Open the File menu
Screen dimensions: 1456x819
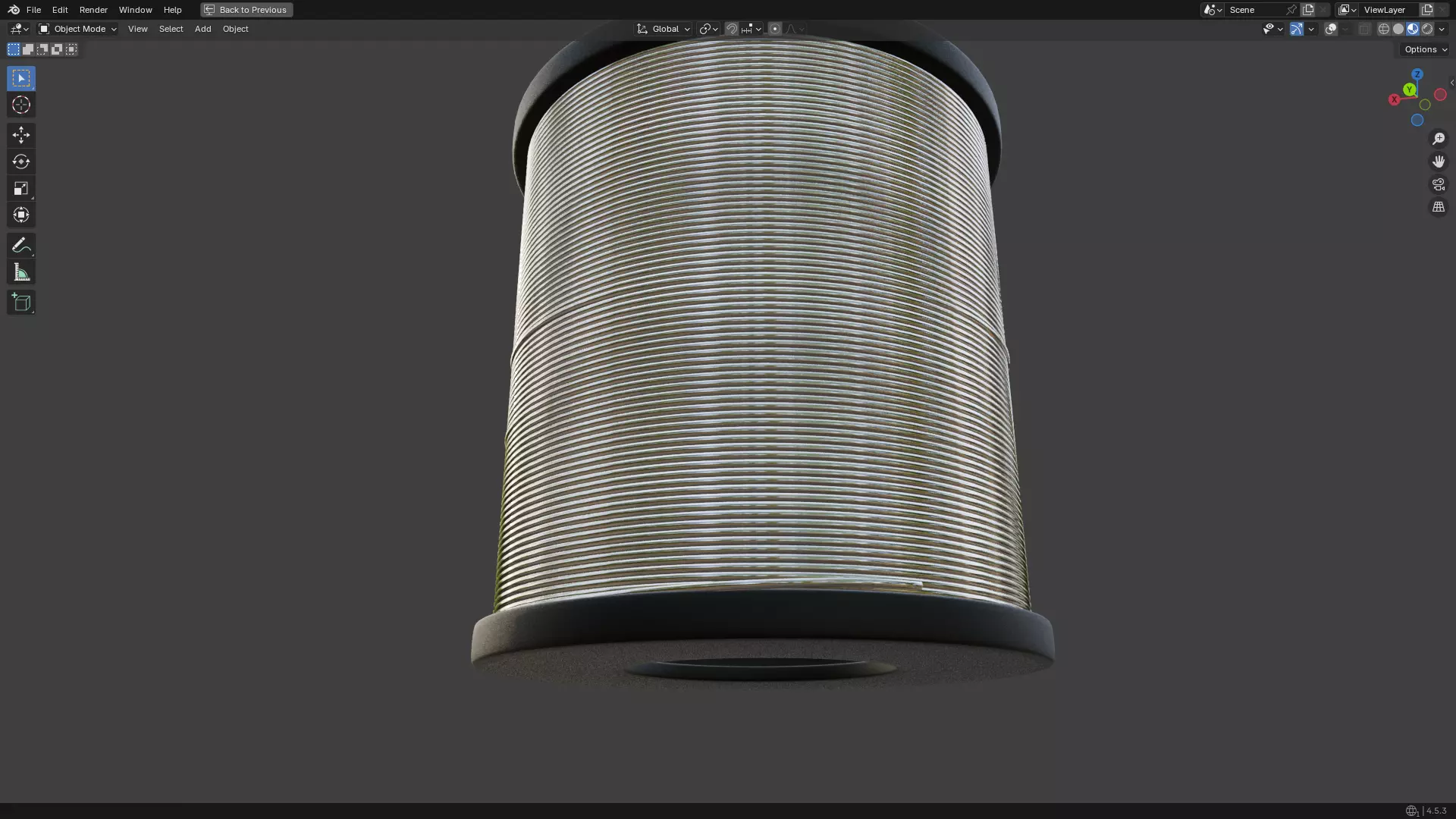click(33, 10)
